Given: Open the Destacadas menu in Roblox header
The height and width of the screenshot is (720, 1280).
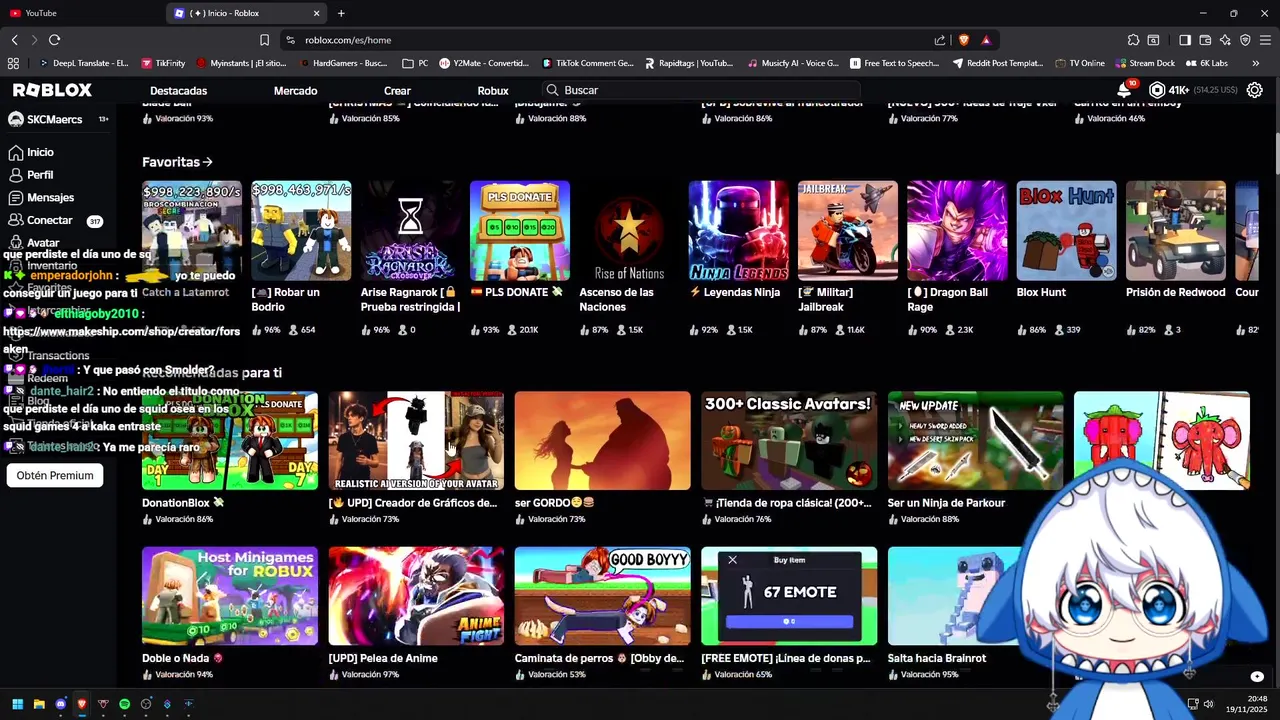Looking at the screenshot, I should click(x=179, y=91).
